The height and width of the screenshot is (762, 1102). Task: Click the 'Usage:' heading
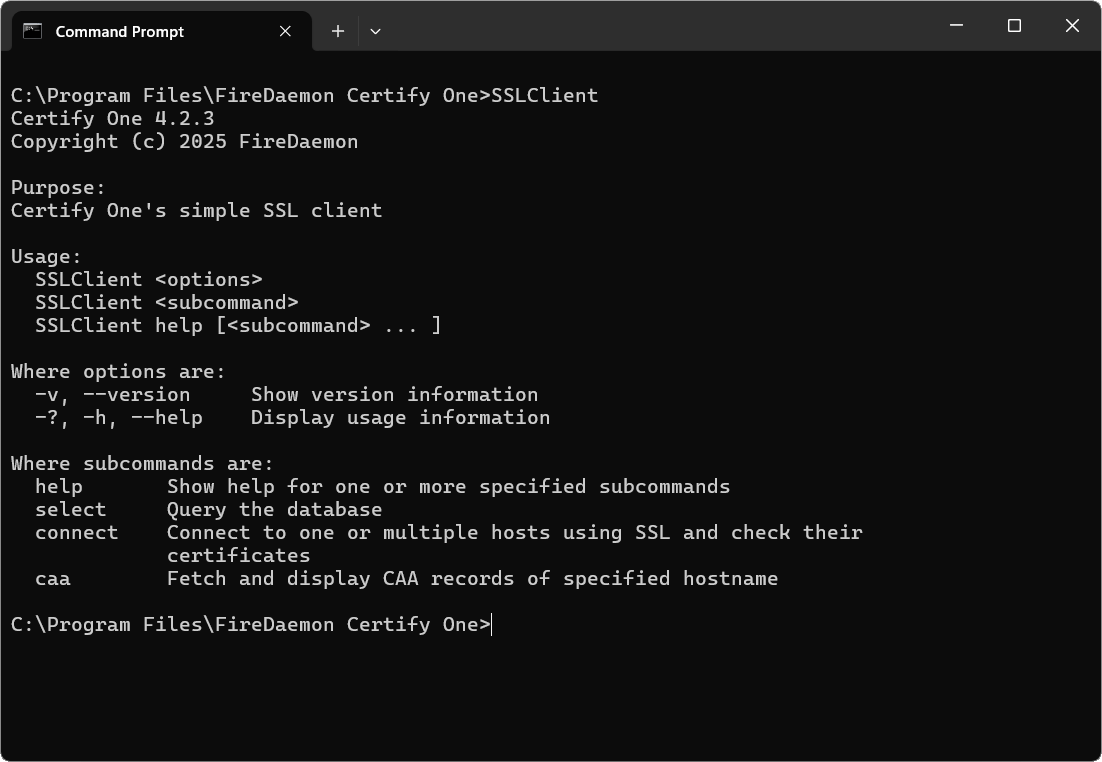(x=46, y=257)
